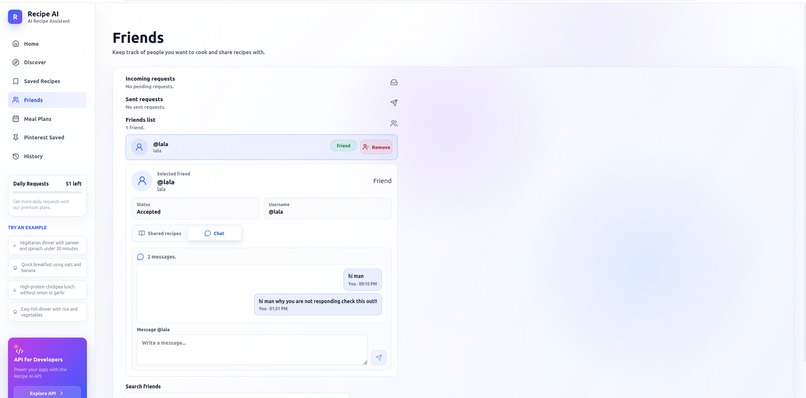
Task: Click the 'hi man' message bubble
Action: point(362,280)
